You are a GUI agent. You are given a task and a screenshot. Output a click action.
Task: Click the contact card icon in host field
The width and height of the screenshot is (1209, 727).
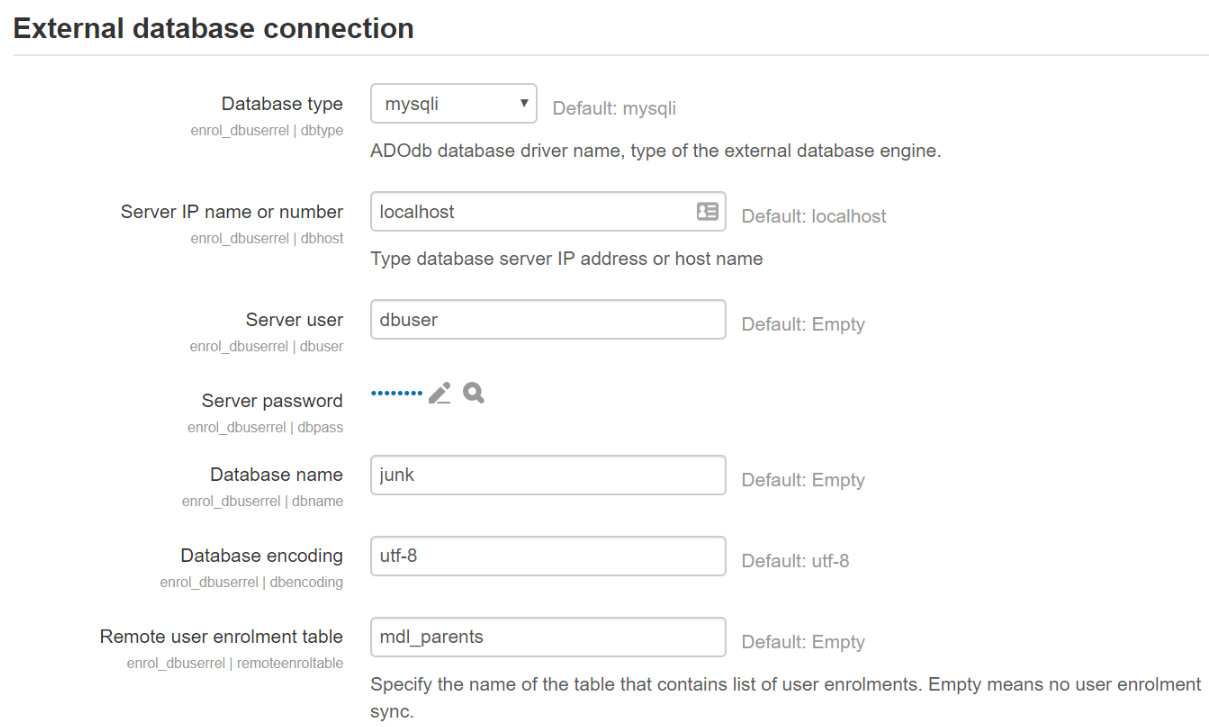707,212
